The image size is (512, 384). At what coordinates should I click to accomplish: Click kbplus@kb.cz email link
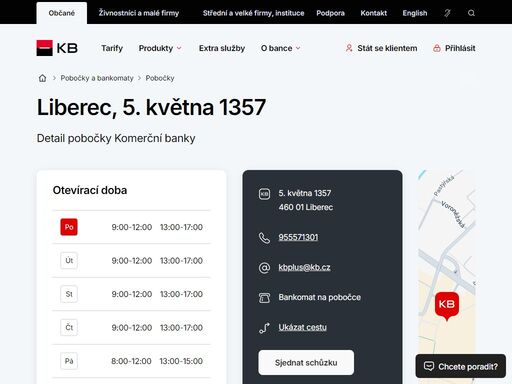304,267
